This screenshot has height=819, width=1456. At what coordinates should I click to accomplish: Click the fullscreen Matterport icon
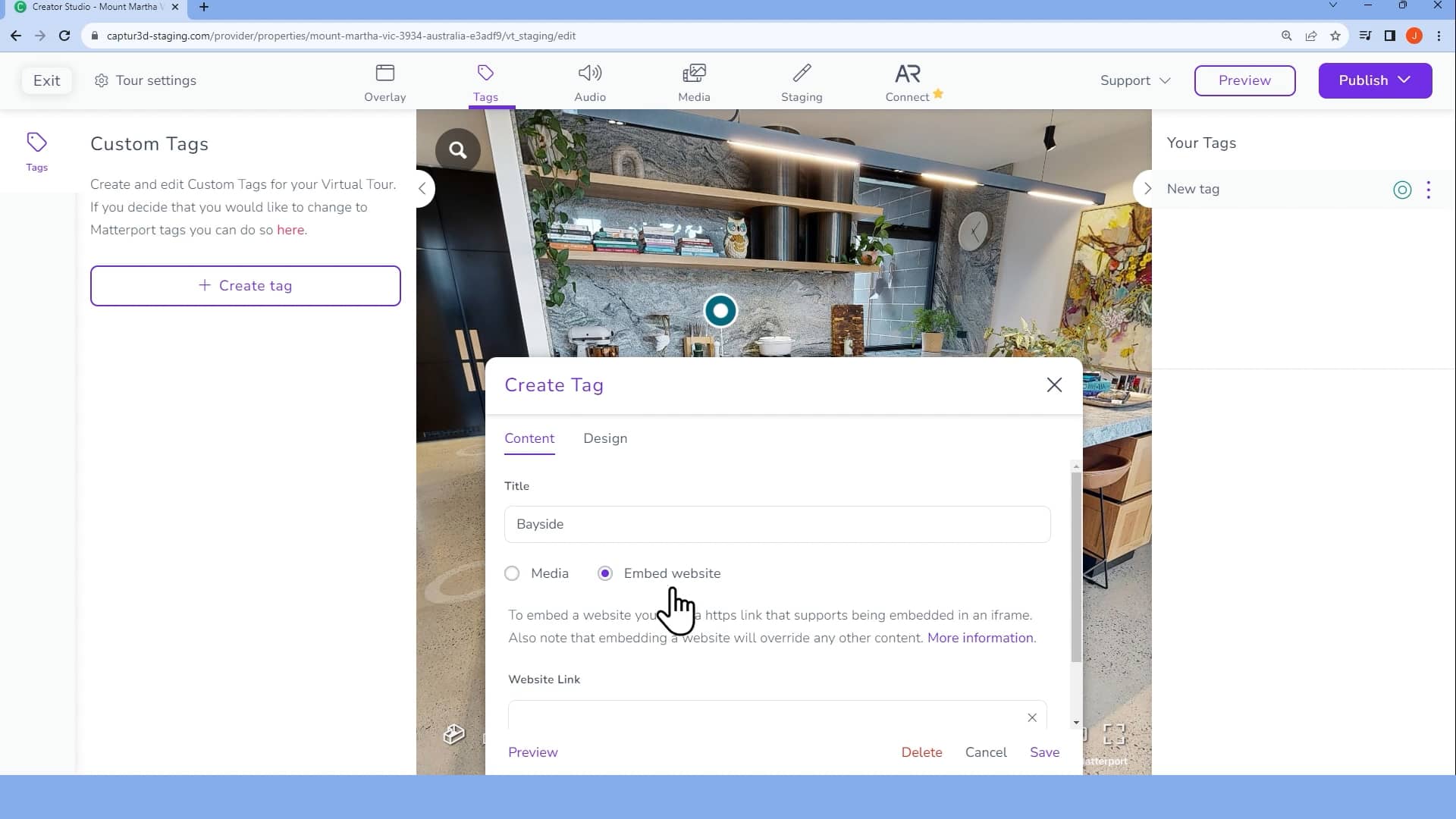click(1114, 734)
